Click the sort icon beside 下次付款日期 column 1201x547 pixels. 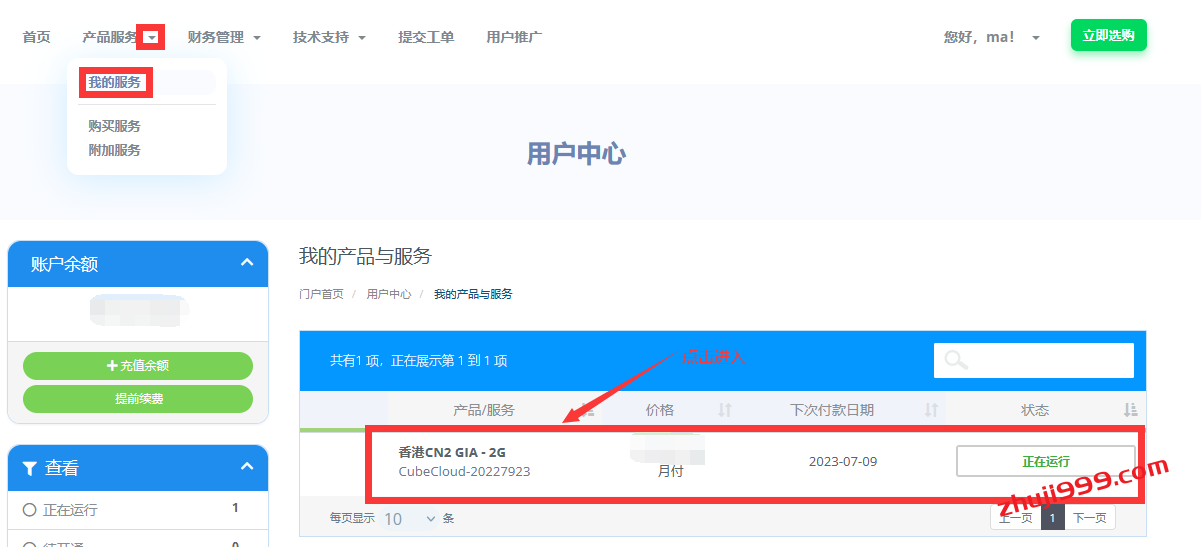(x=931, y=410)
